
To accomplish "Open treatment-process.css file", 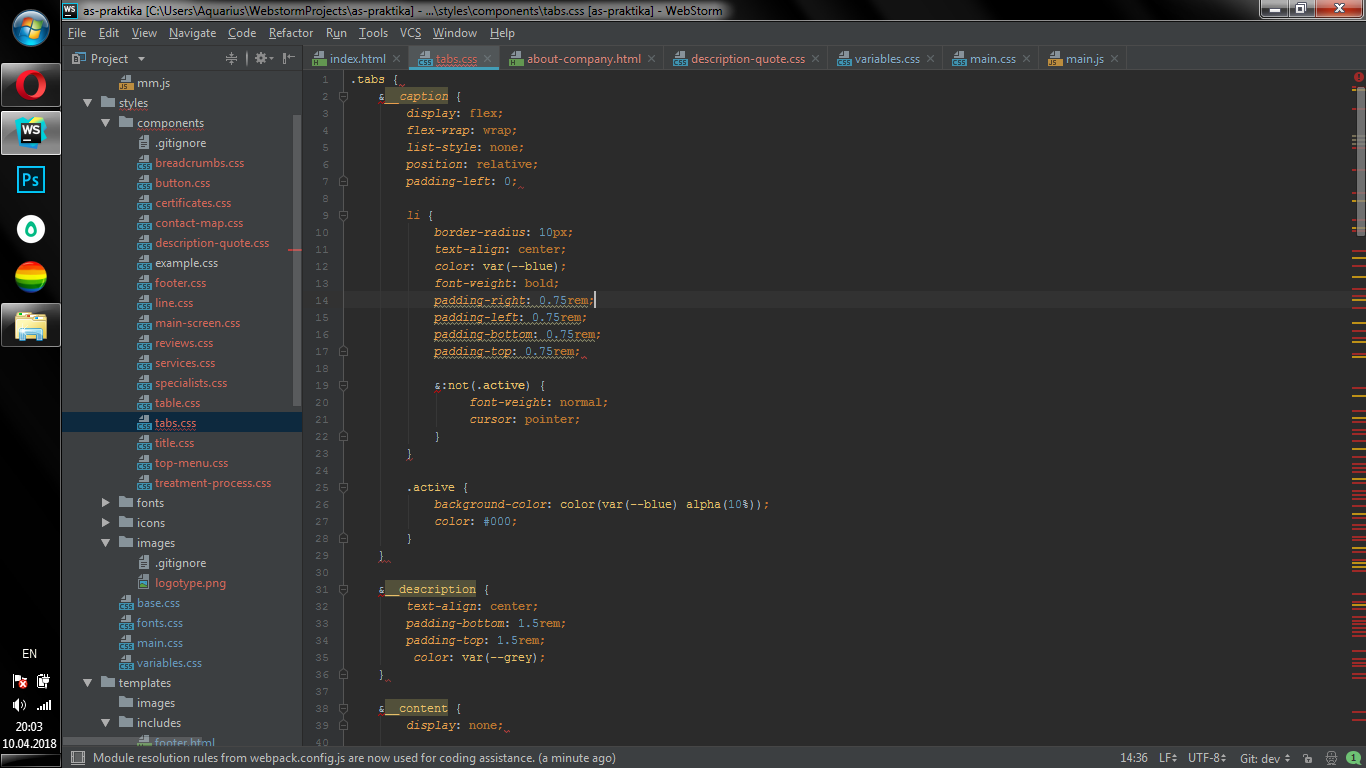I will tap(213, 483).
